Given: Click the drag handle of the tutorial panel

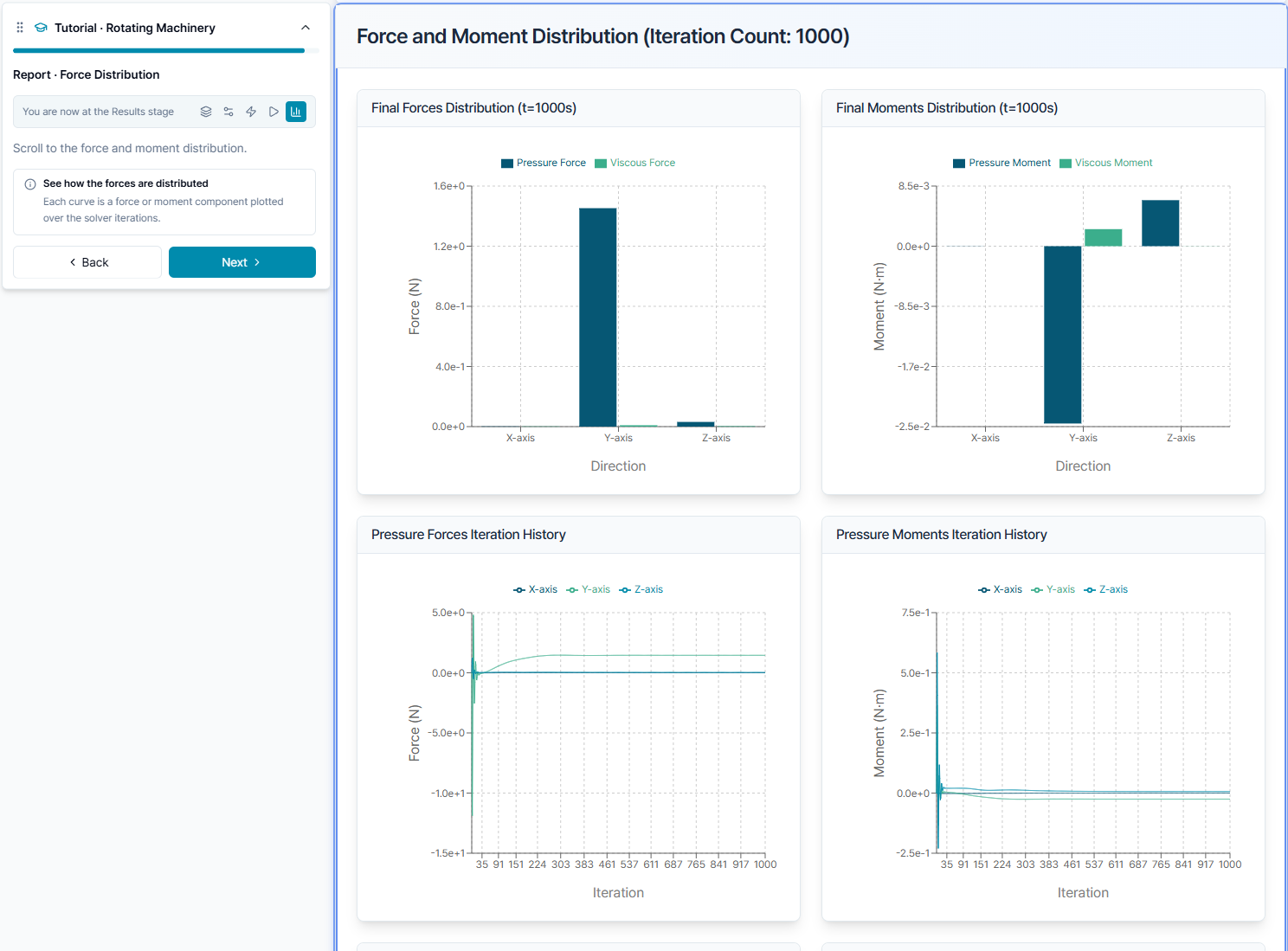Looking at the screenshot, I should (x=20, y=28).
